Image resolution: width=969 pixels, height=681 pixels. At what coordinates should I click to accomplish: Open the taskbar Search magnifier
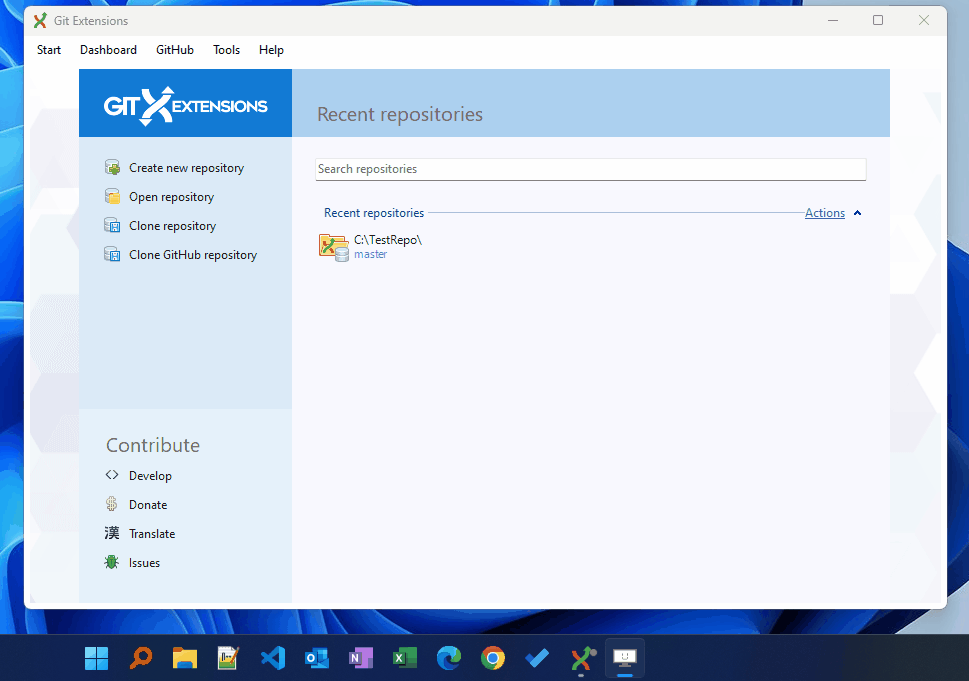tap(141, 659)
